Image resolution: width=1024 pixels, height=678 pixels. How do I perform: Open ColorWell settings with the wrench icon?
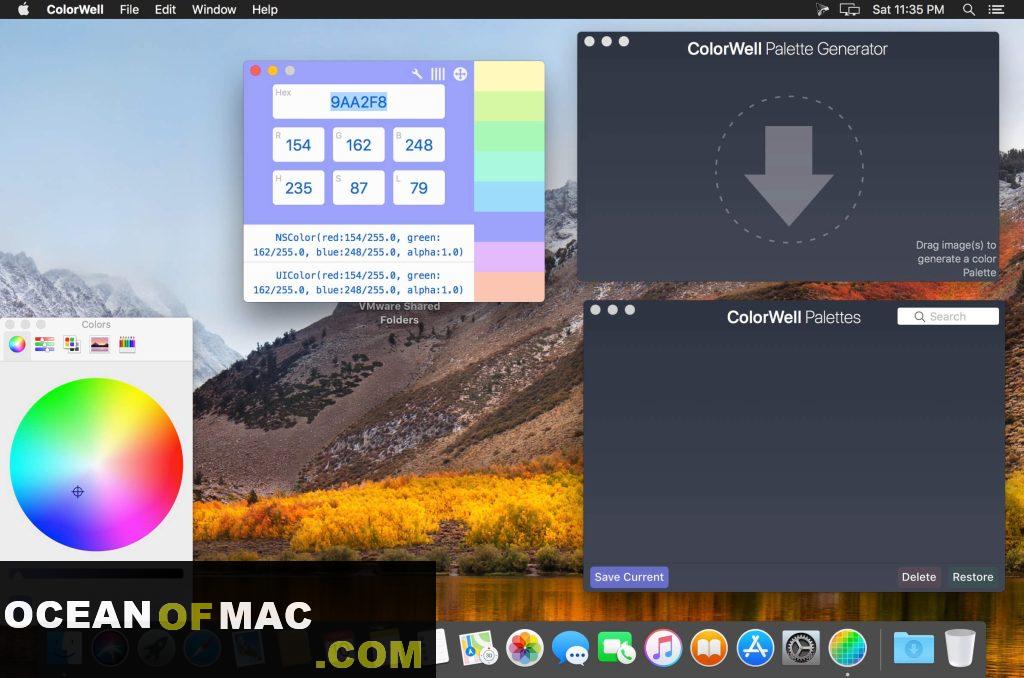(x=417, y=74)
